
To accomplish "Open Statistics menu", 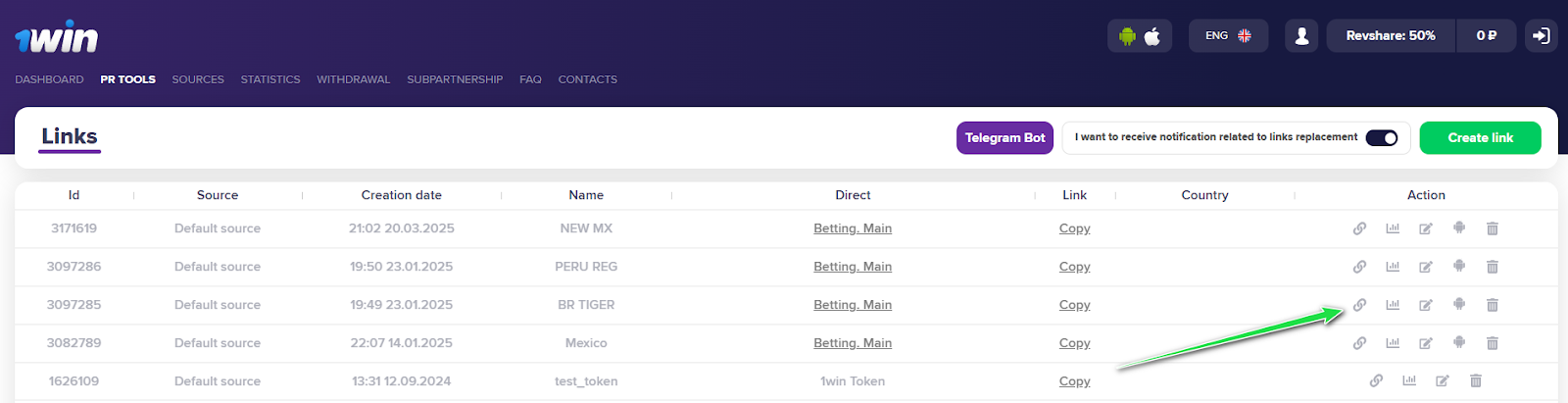I will tap(270, 79).
